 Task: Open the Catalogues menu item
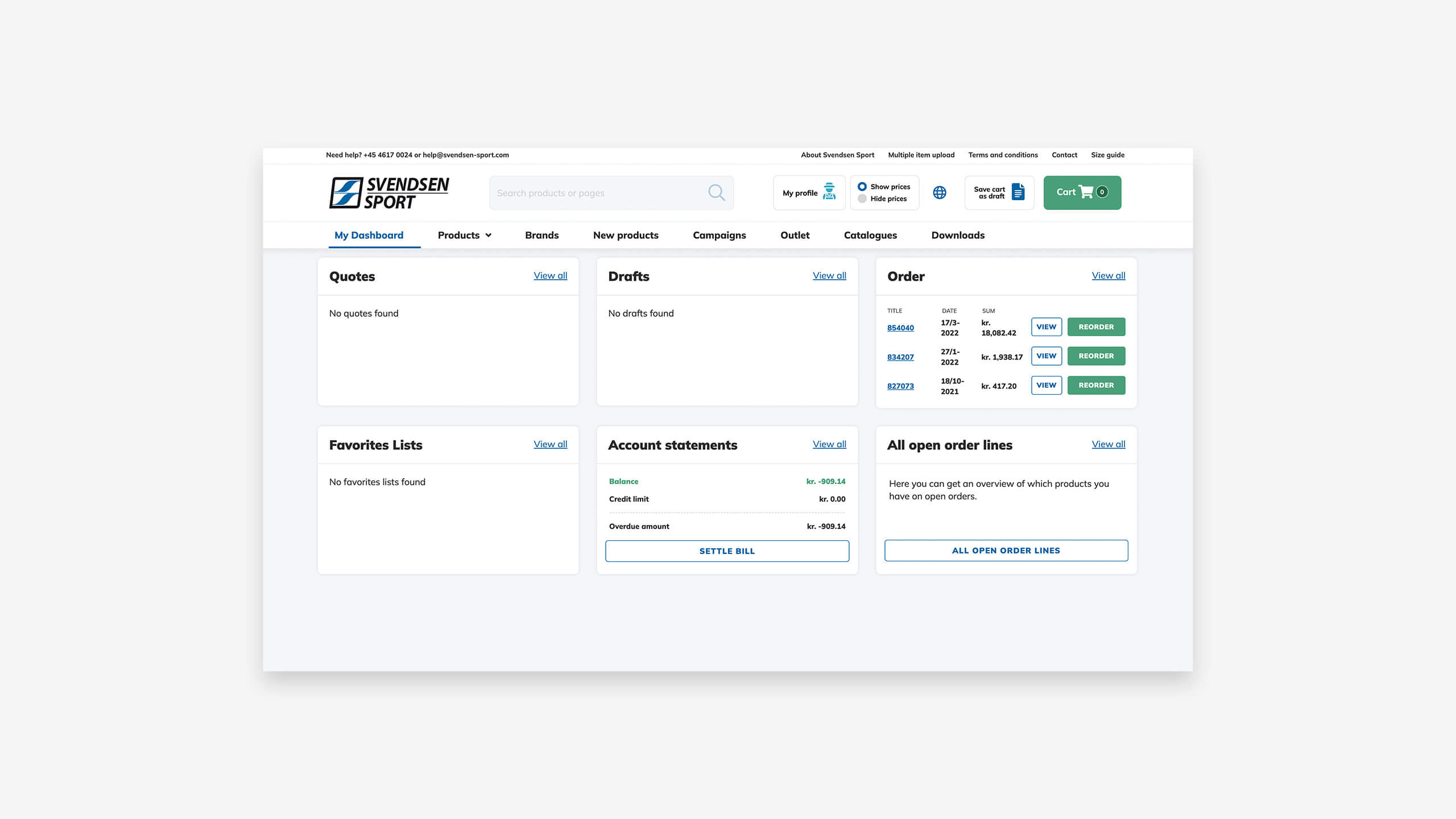tap(870, 235)
